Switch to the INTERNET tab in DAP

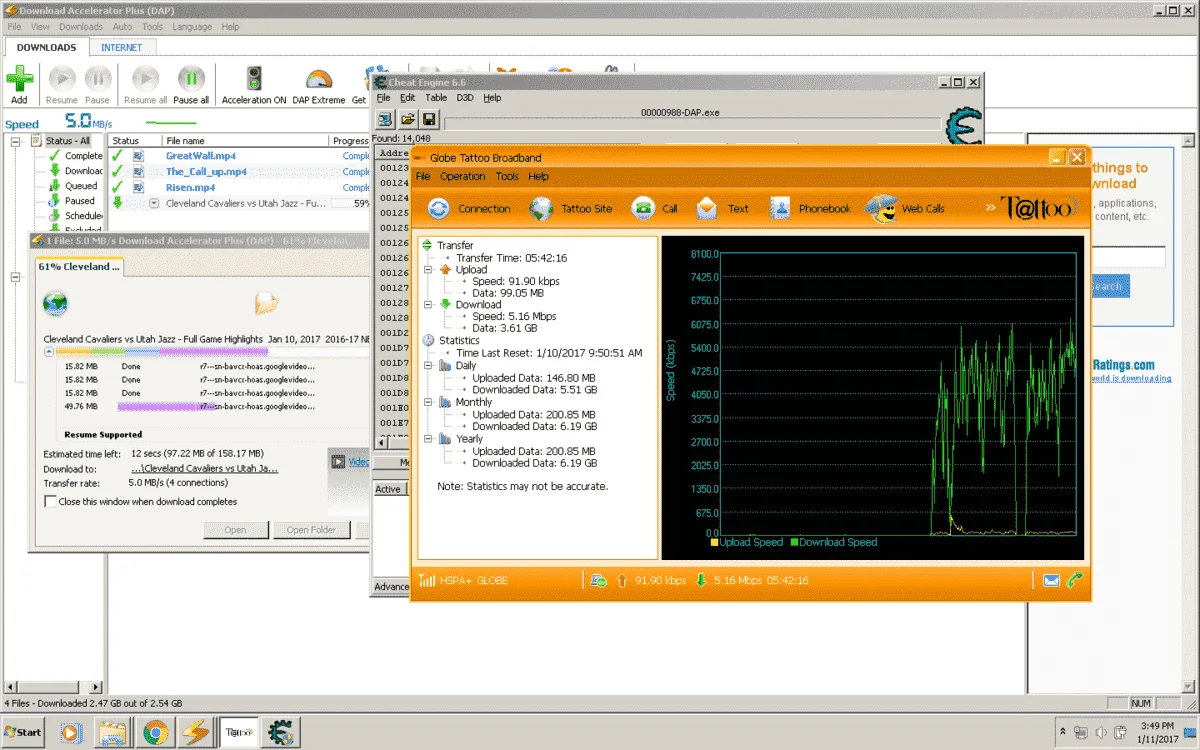coord(121,47)
